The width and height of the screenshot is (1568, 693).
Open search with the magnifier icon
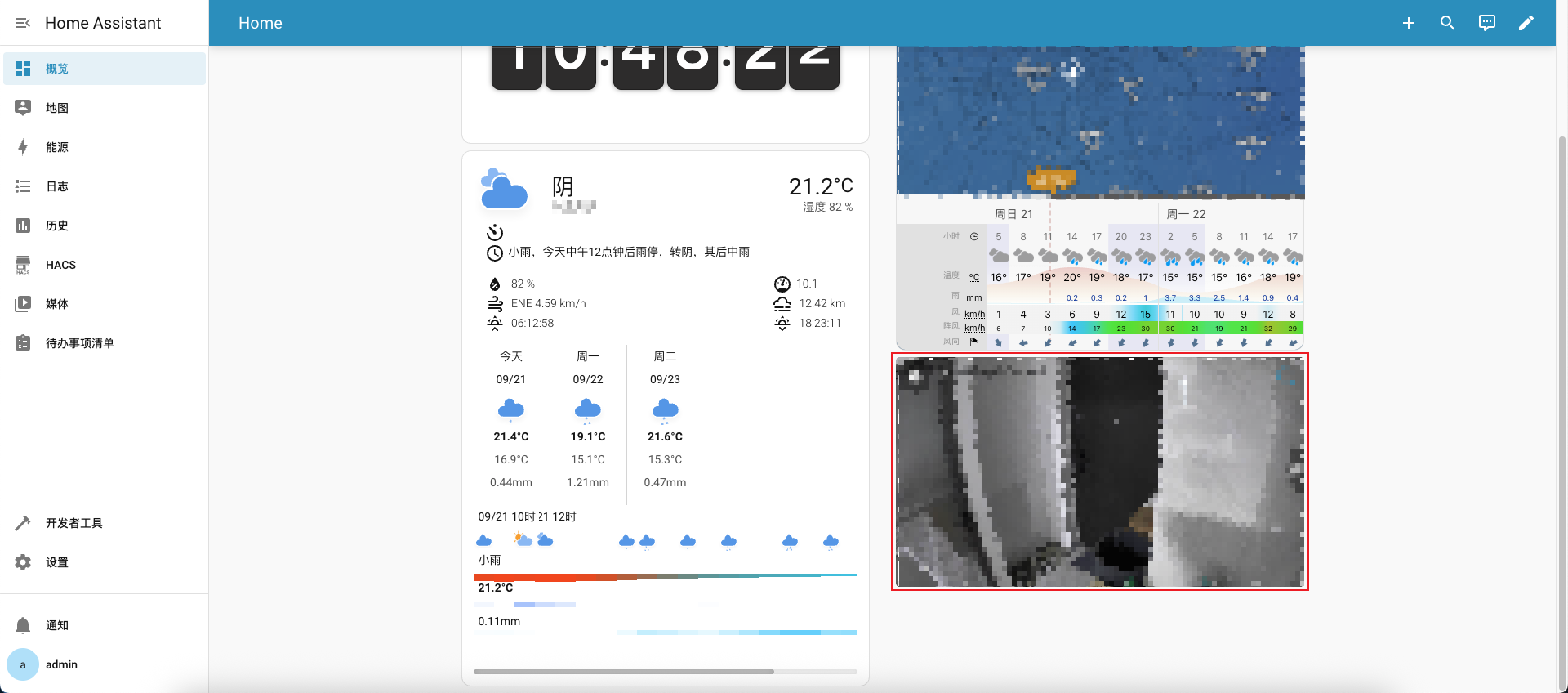click(1447, 23)
